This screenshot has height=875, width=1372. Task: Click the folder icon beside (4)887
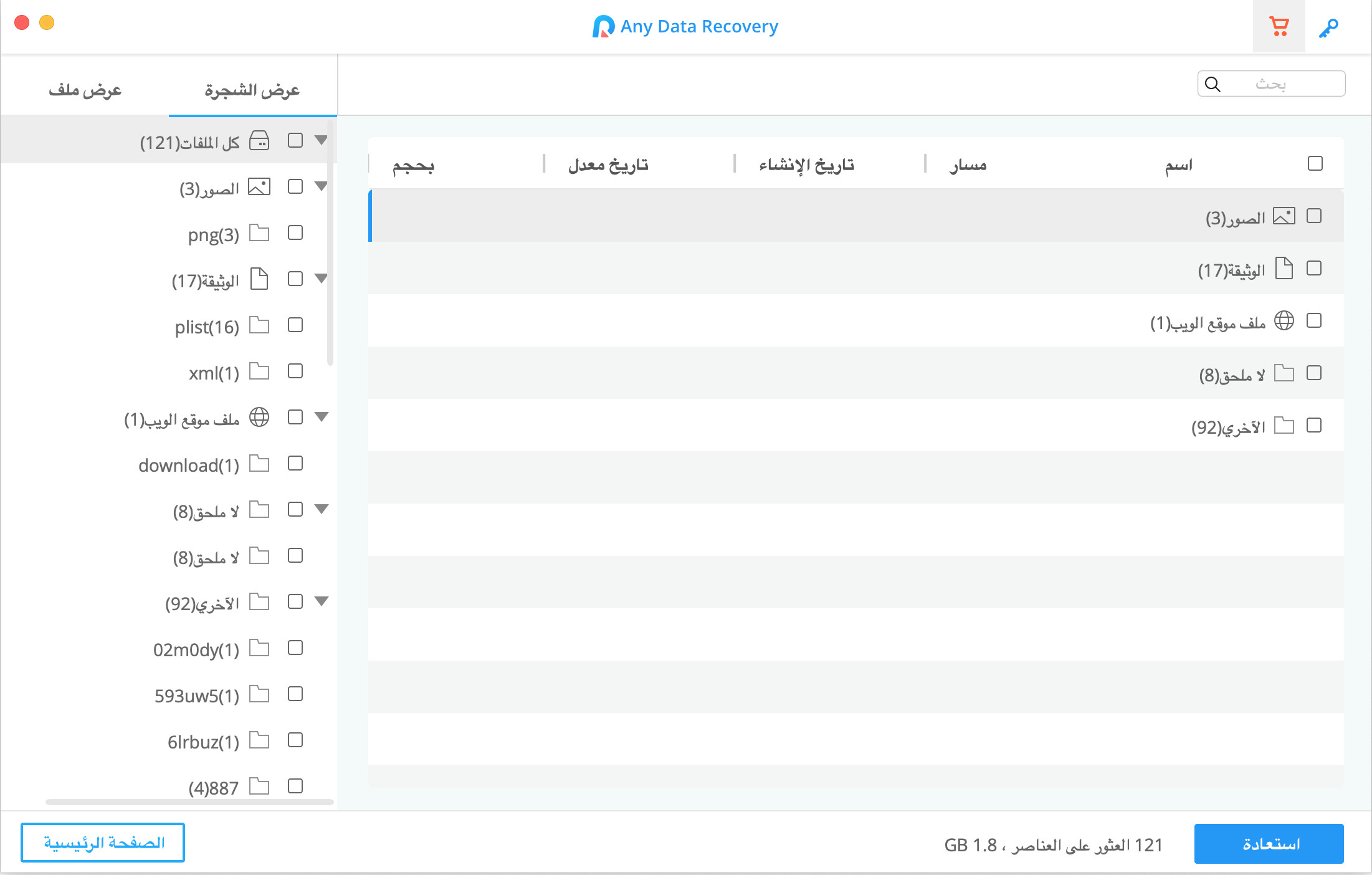[x=259, y=787]
